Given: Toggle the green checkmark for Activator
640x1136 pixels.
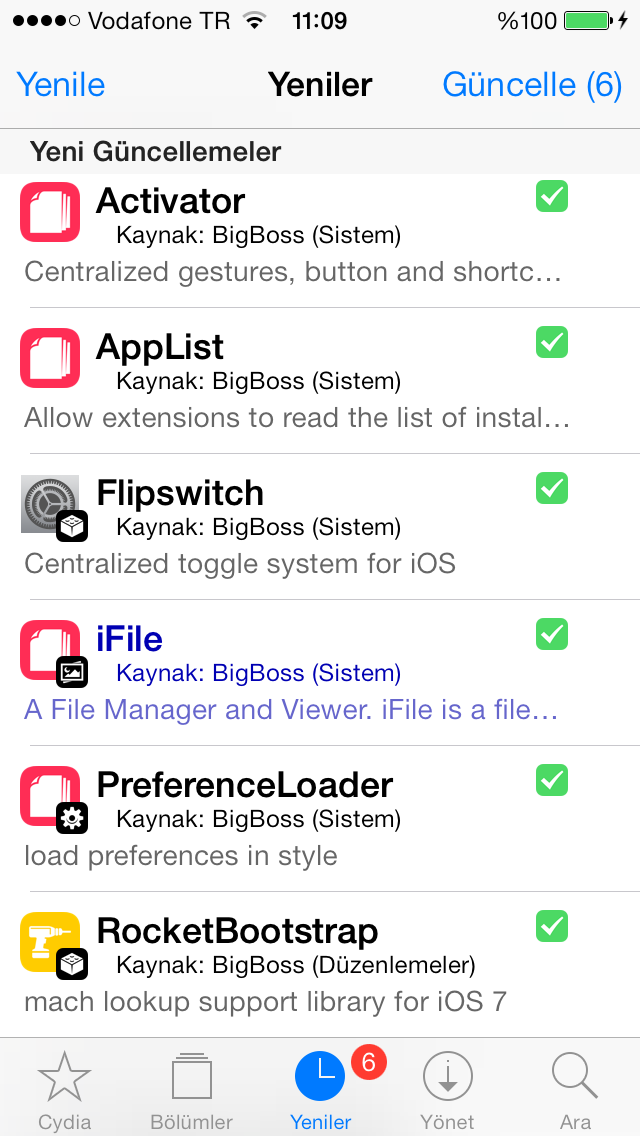Looking at the screenshot, I should [552, 196].
